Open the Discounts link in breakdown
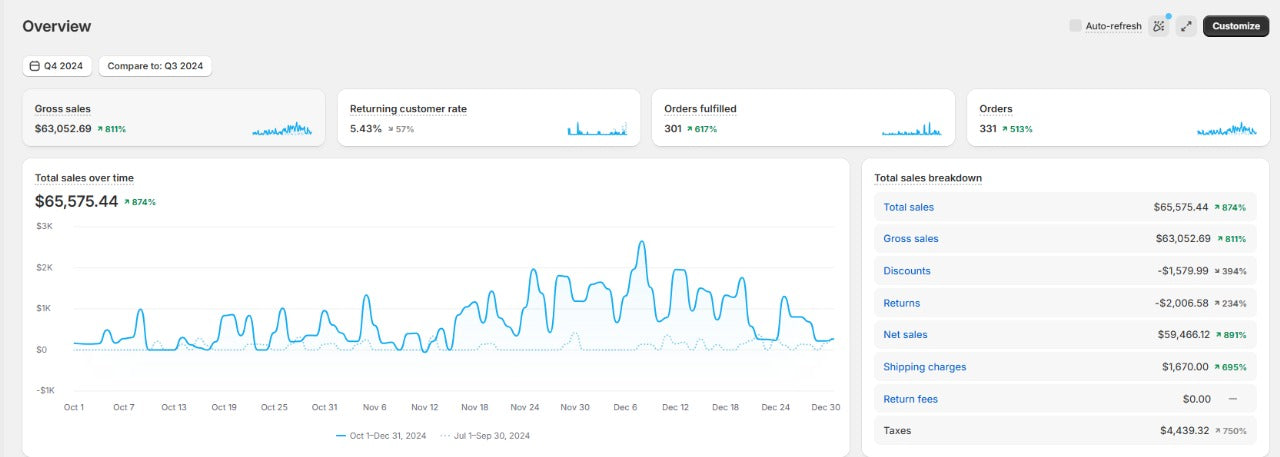This screenshot has height=457, width=1280. [x=906, y=271]
